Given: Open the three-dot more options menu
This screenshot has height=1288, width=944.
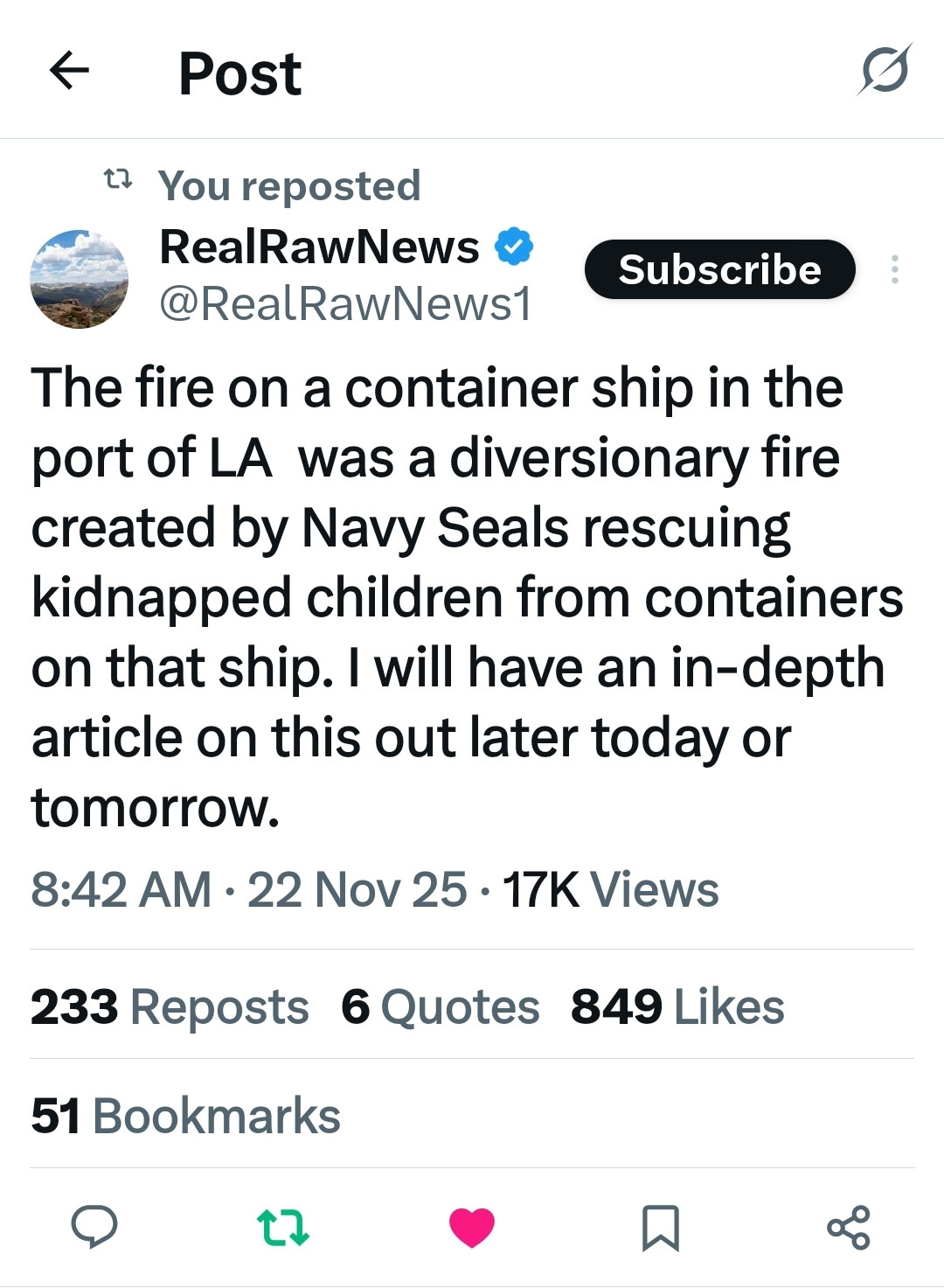Looking at the screenshot, I should pos(894,269).
